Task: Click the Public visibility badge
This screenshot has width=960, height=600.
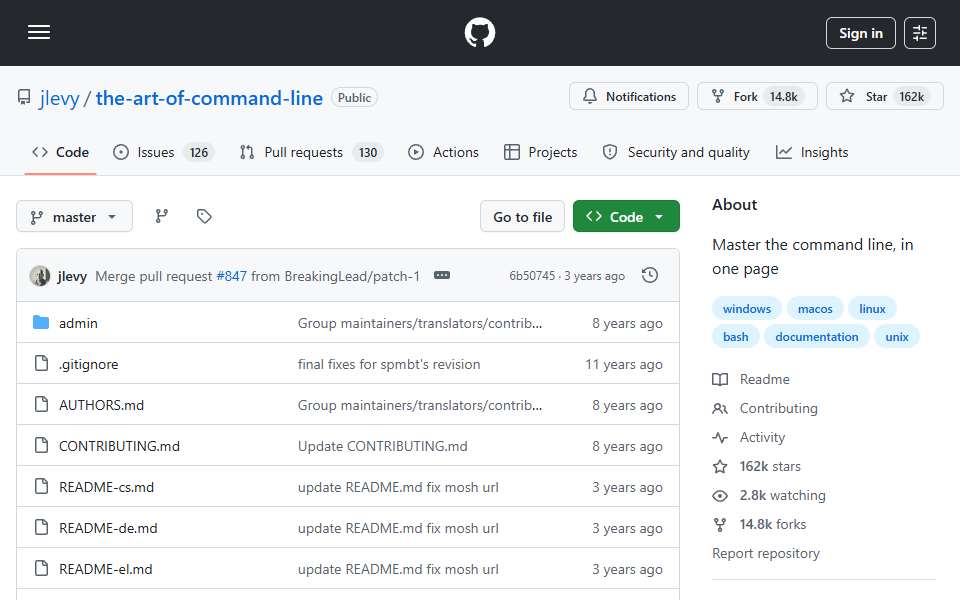Action: pos(354,97)
